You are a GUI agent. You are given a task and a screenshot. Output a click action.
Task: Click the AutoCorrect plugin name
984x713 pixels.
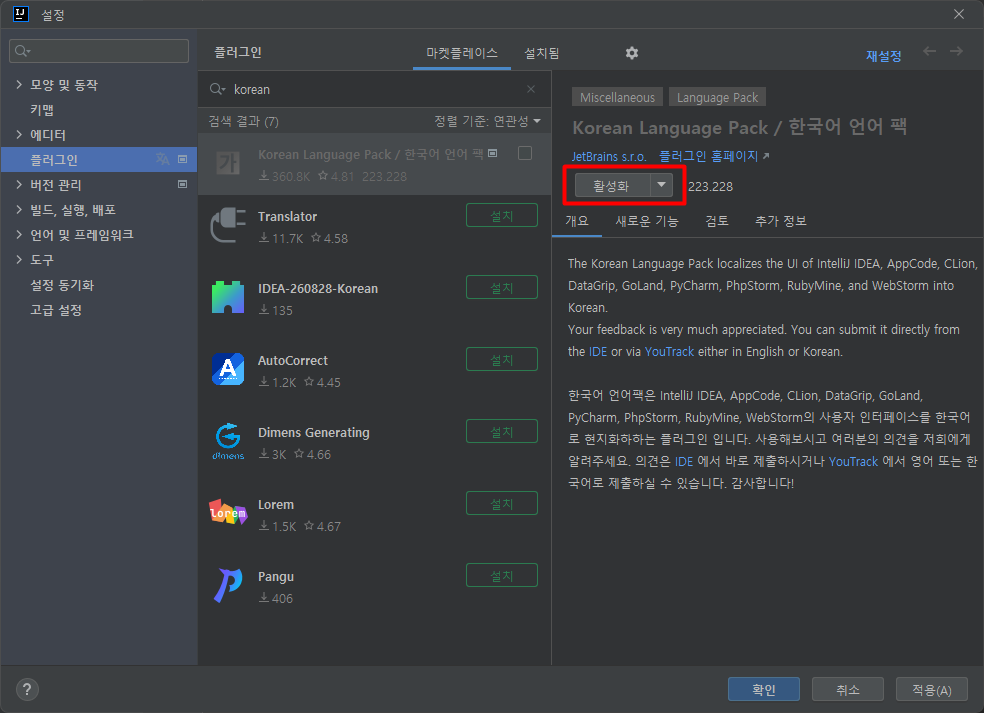pos(293,360)
